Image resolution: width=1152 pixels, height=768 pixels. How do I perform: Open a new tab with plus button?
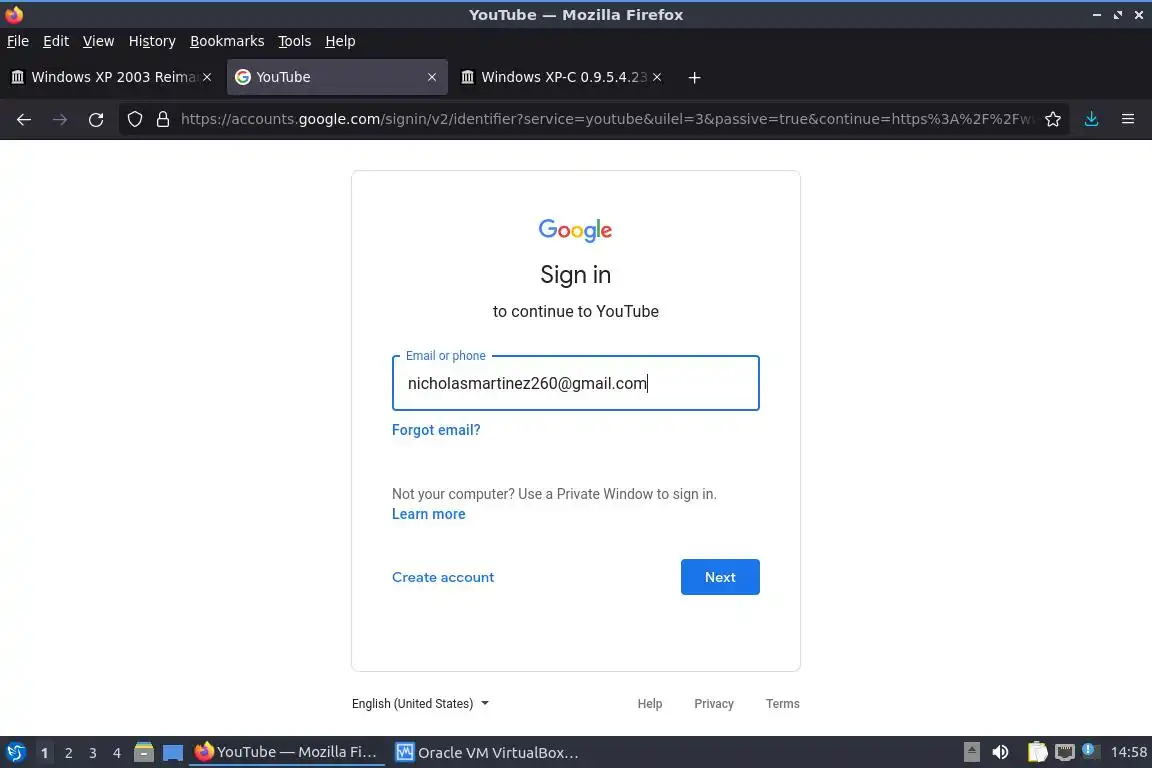click(x=694, y=77)
